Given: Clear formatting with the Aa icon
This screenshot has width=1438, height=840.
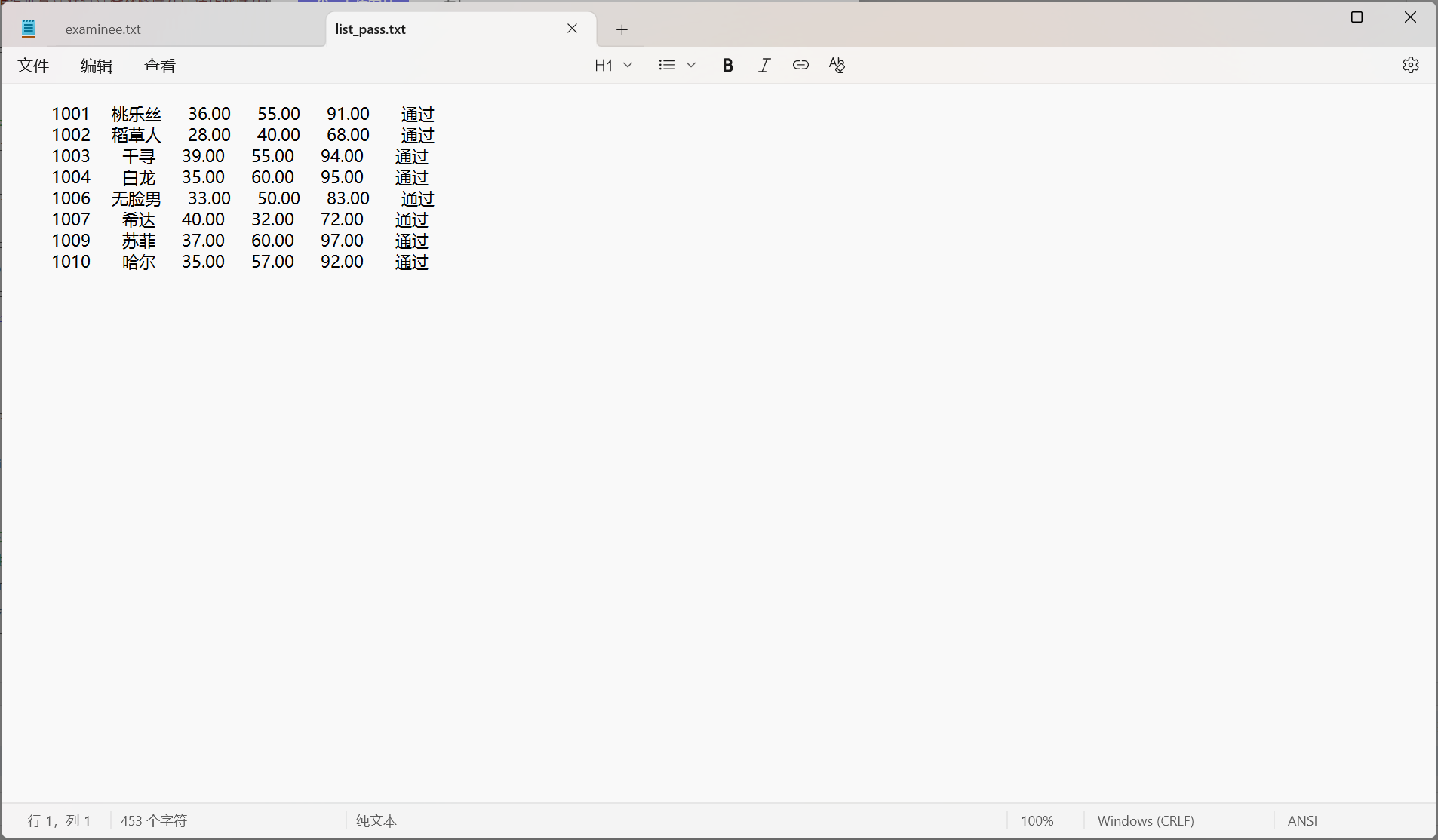Looking at the screenshot, I should tap(837, 66).
